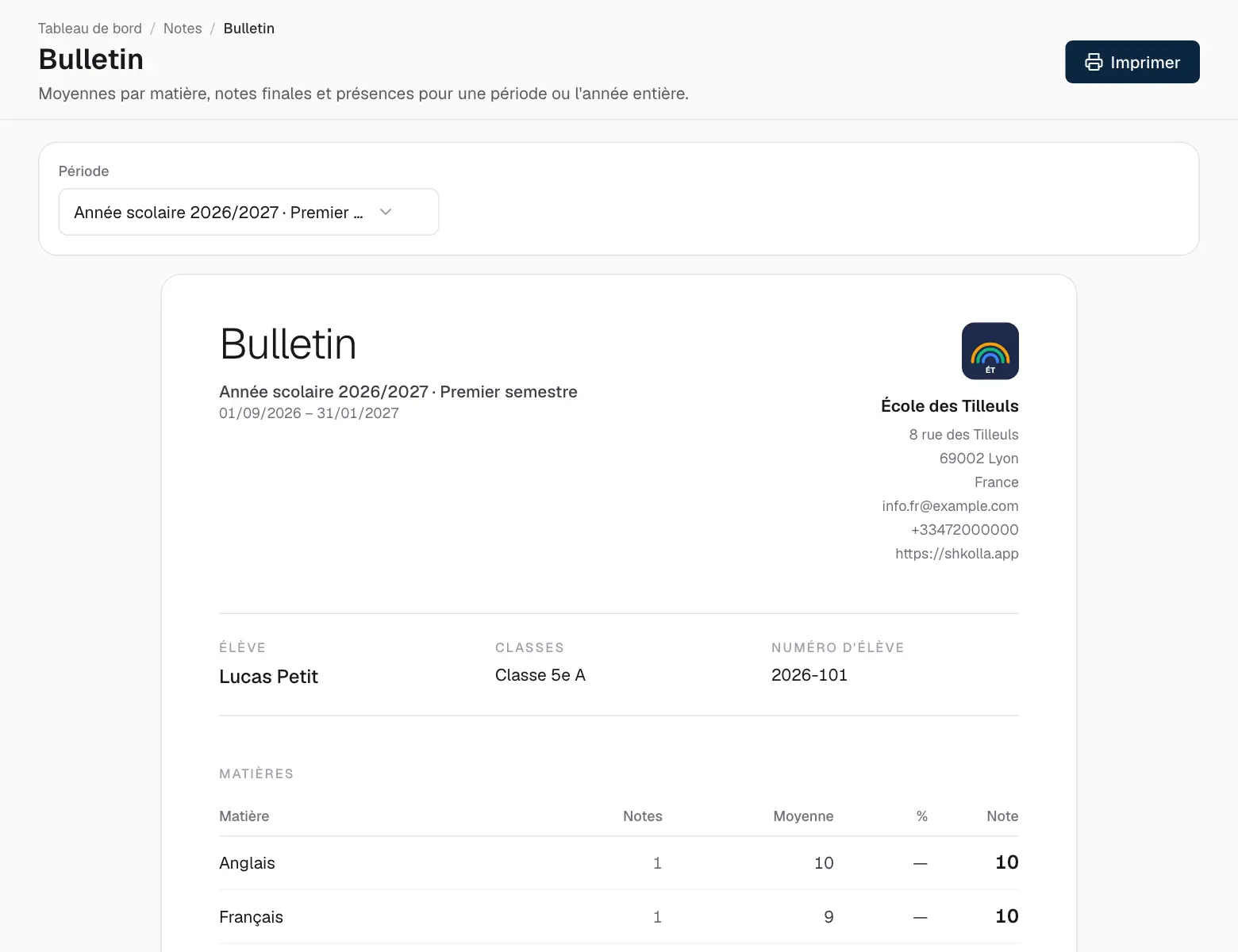Select the student name Lucas Petit
Image resolution: width=1238 pixels, height=952 pixels.
[268, 677]
